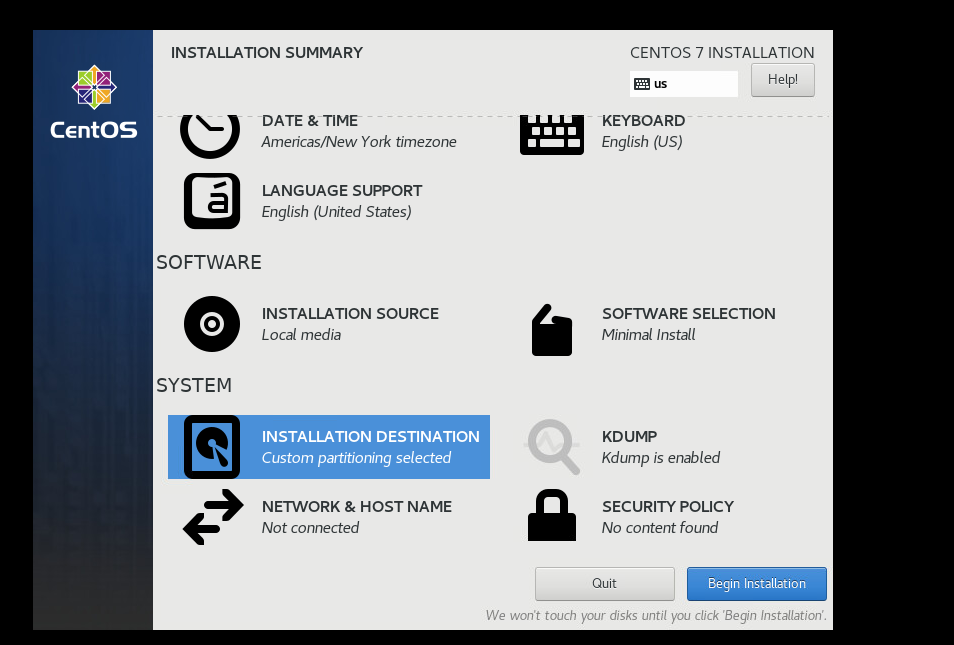This screenshot has width=954, height=645.
Task: Click the keyboard icon in the us layout indicator
Action: pos(642,84)
